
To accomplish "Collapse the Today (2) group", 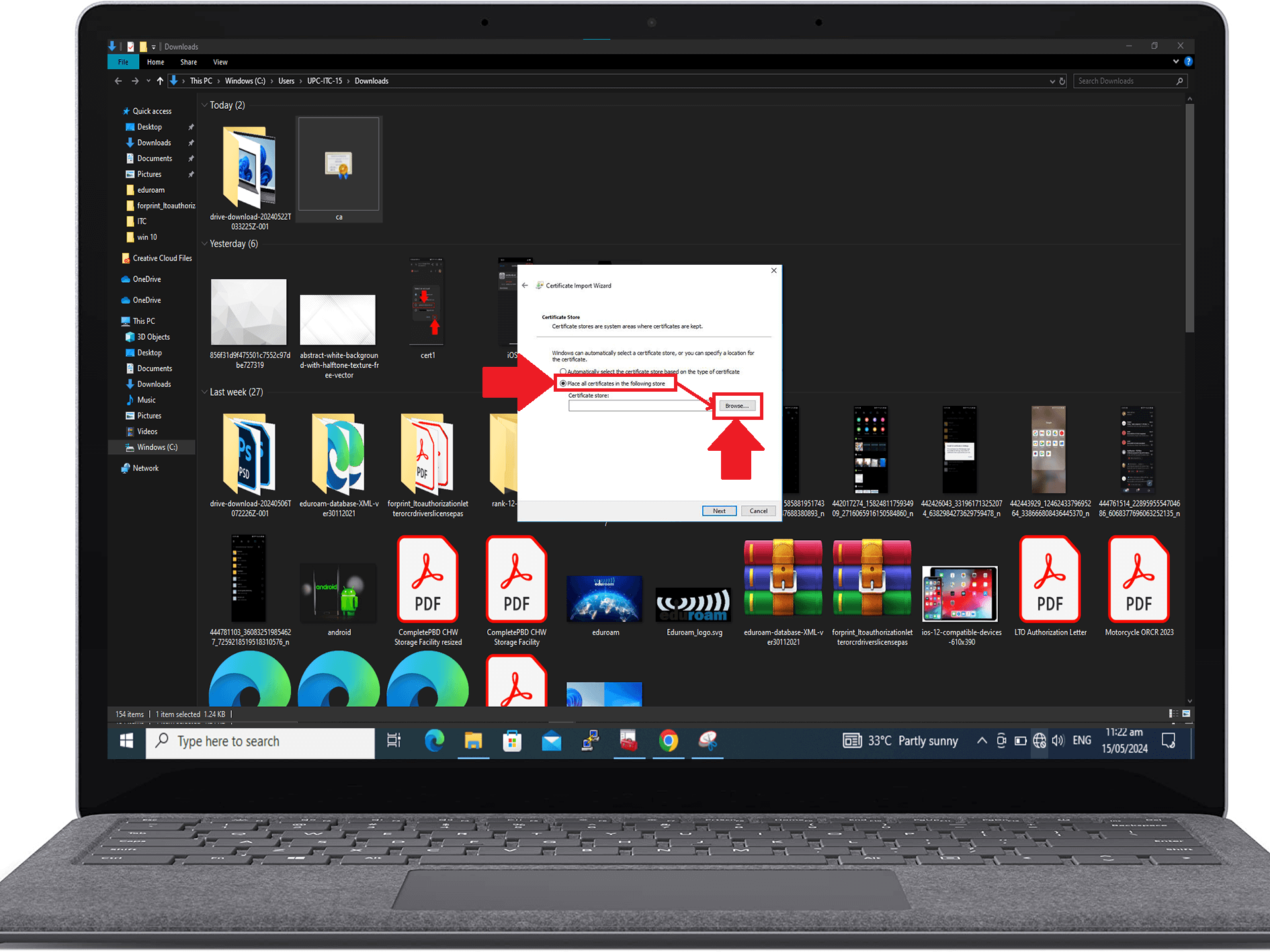I will click(x=204, y=105).
